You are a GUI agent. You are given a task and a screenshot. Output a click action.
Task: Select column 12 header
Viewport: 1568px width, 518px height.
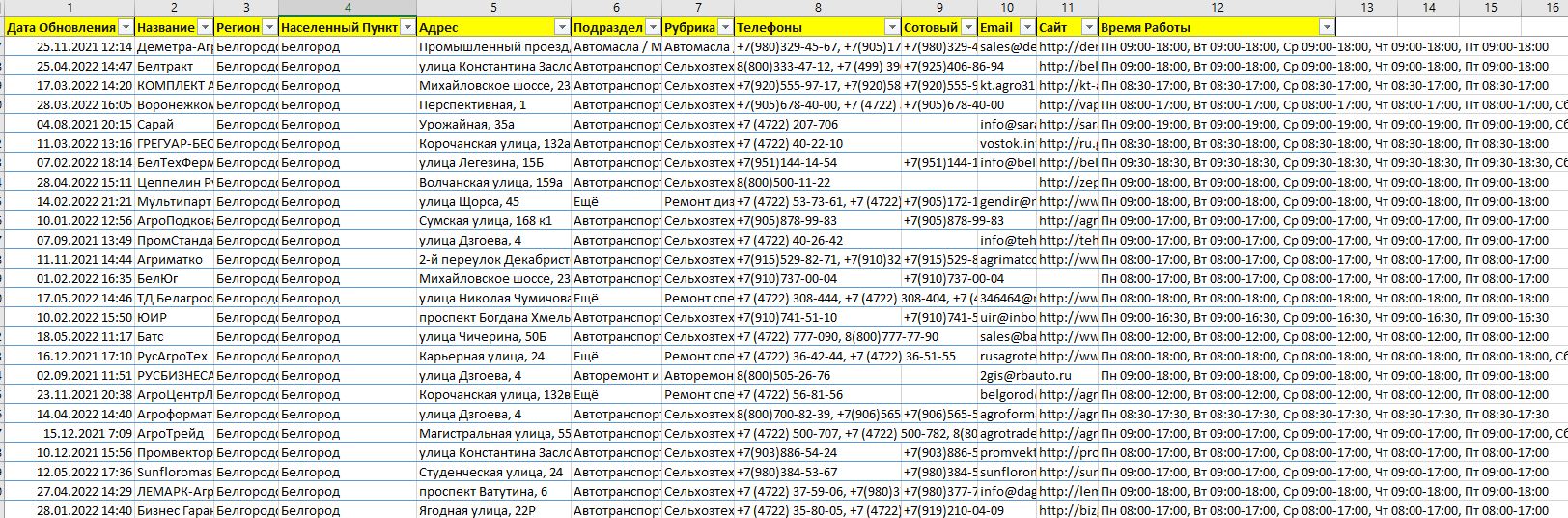(x=1217, y=8)
